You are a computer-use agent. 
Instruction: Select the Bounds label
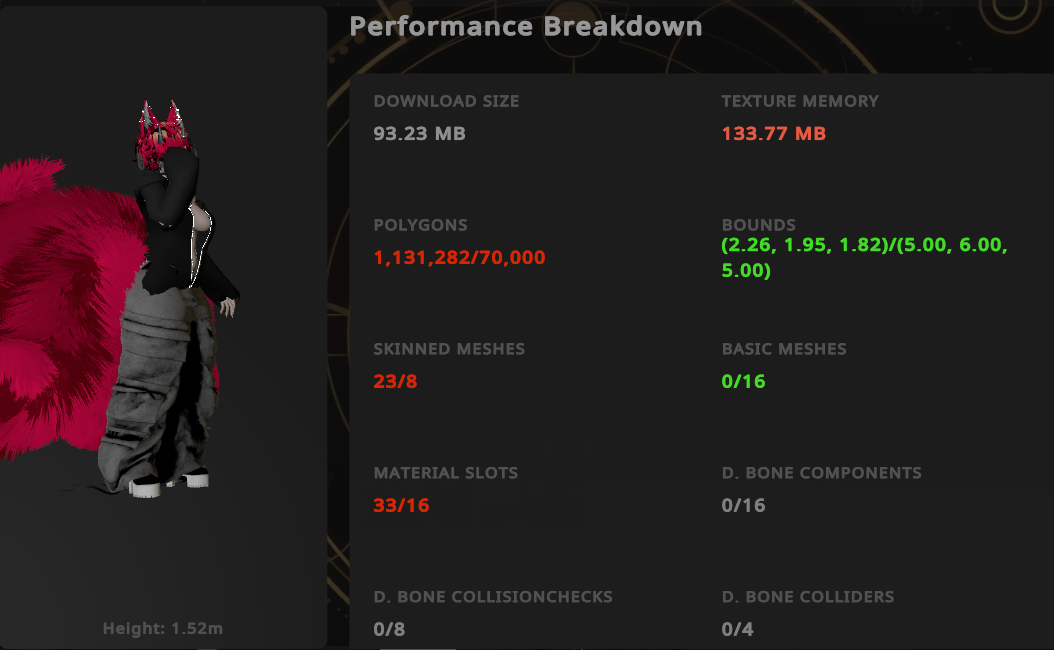tap(758, 225)
